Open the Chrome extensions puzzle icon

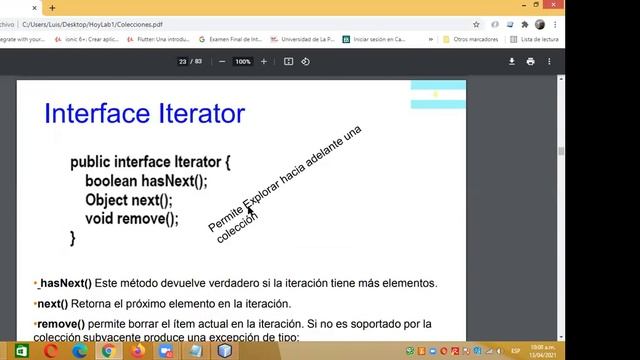524,24
